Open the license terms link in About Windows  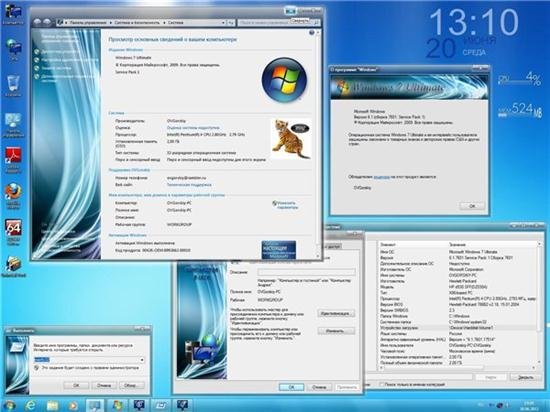[382, 177]
